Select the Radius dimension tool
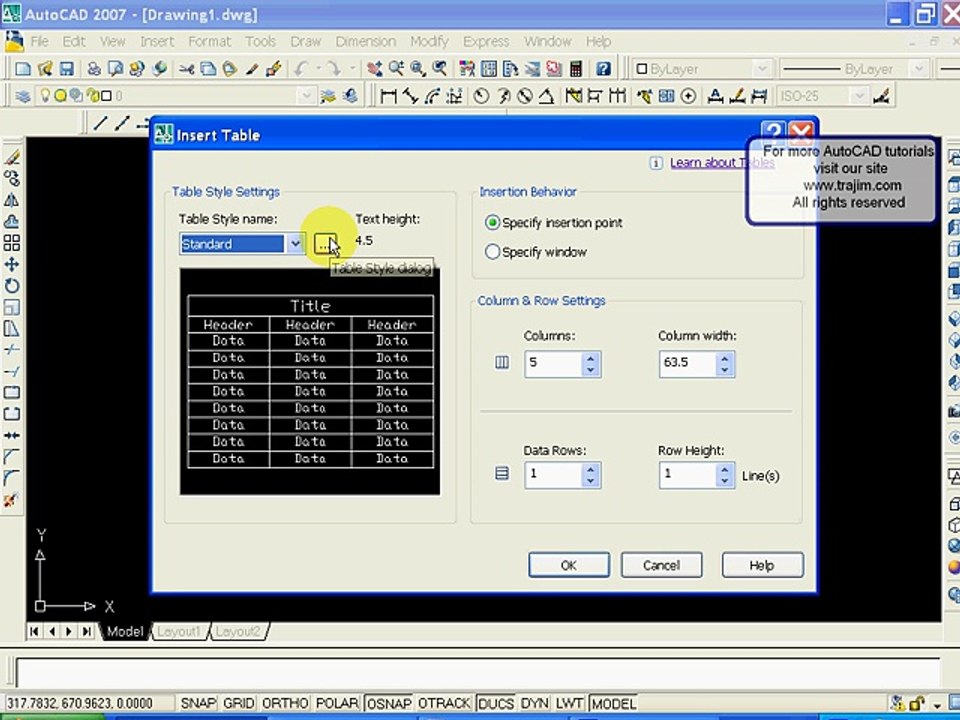The height and width of the screenshot is (720, 960). coord(481,96)
